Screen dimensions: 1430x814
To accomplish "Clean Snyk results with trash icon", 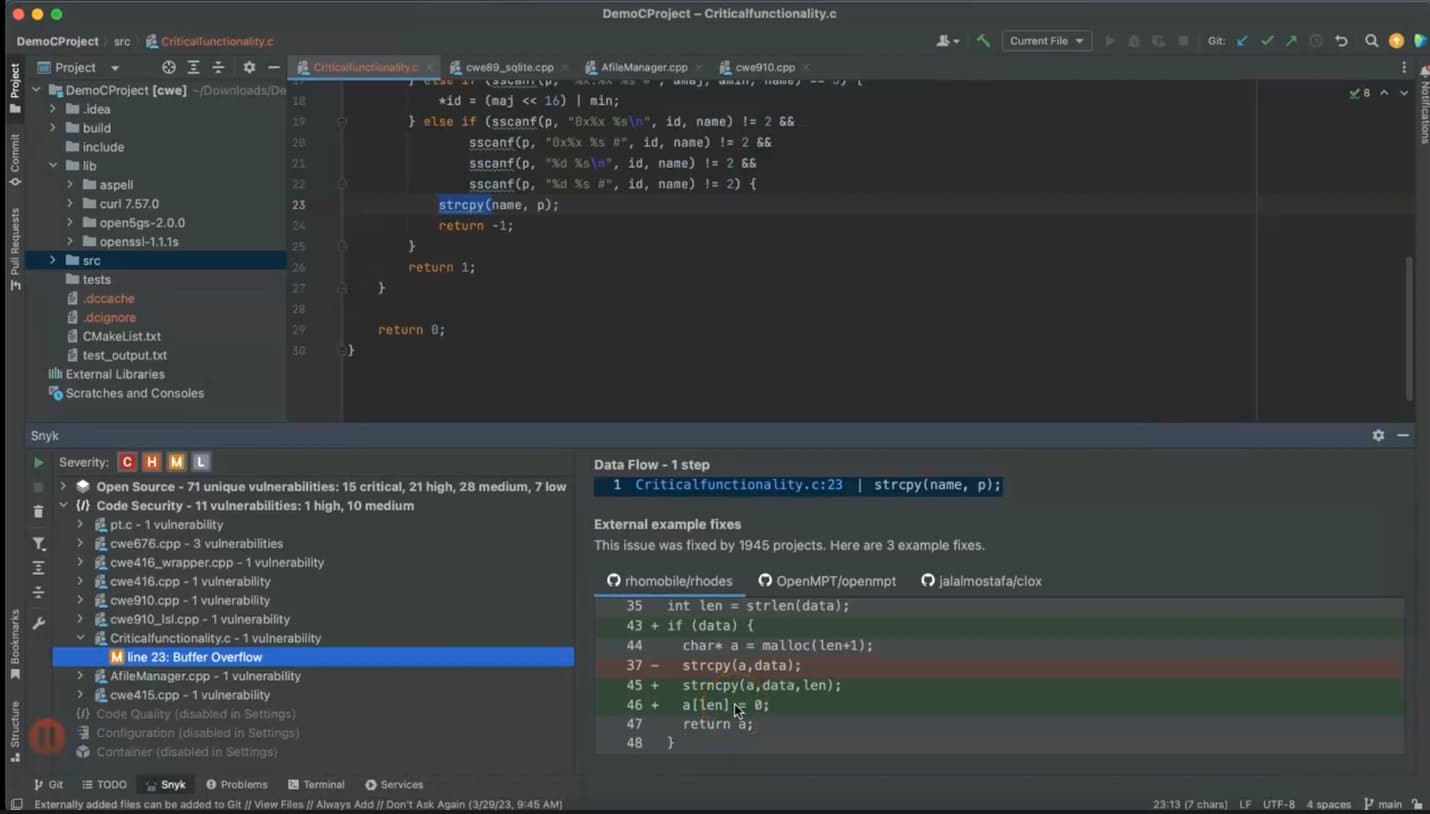I will tap(38, 512).
